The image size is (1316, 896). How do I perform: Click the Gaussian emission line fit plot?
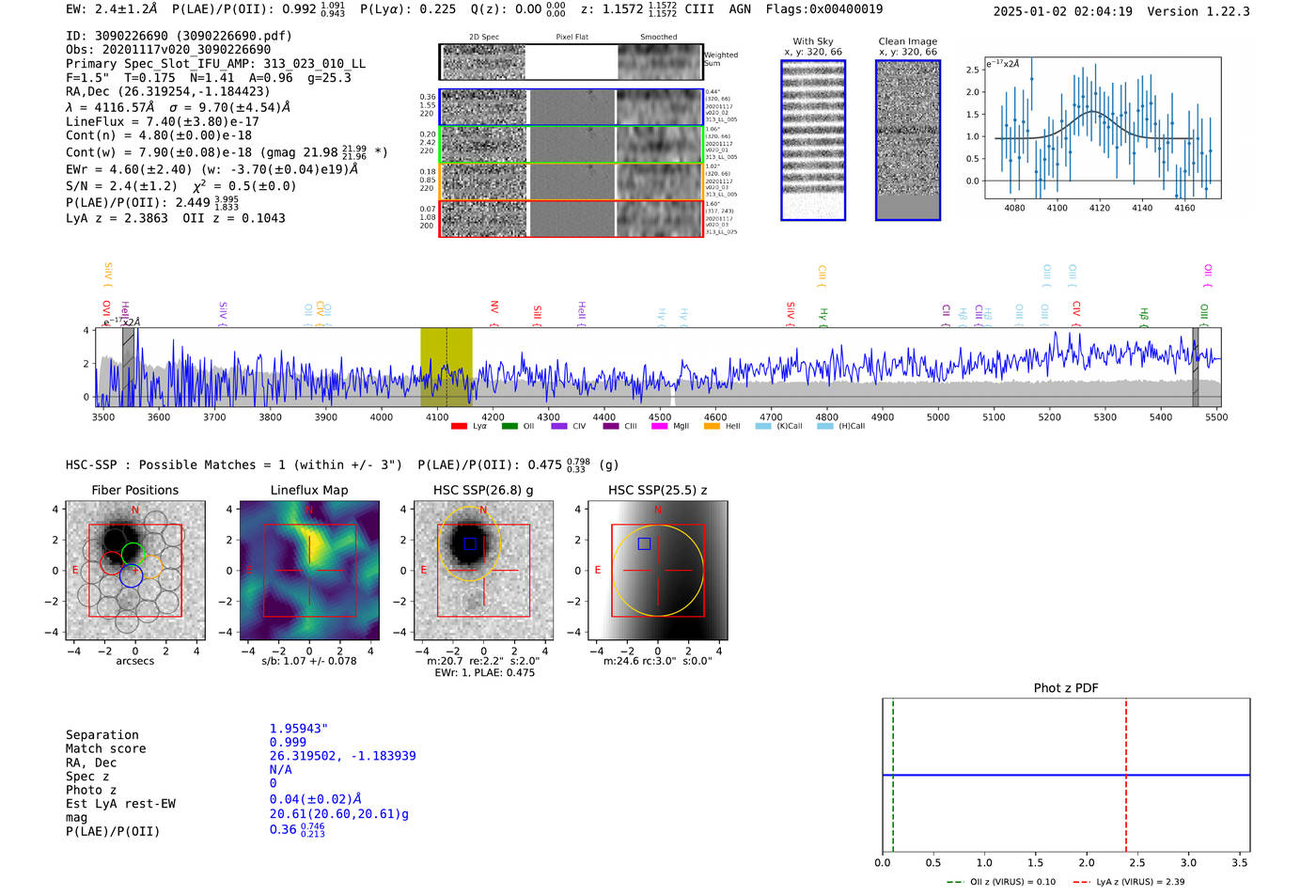(x=1102, y=129)
